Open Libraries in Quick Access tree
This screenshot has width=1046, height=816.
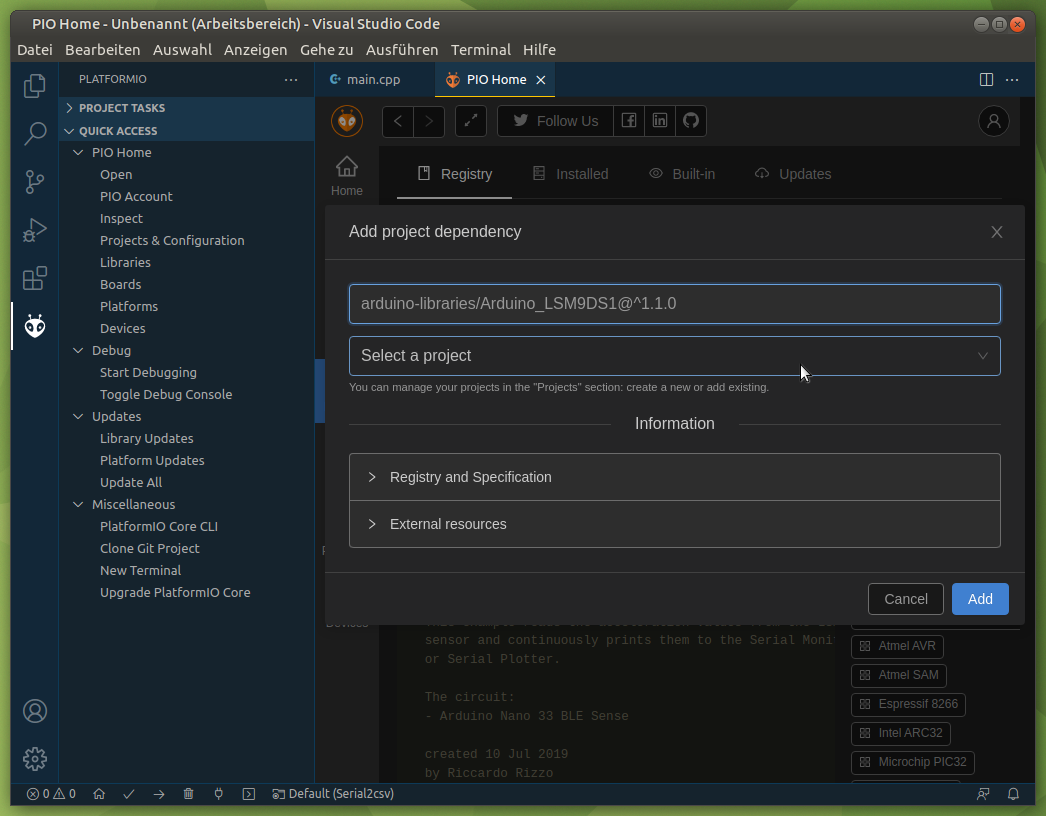(x=125, y=263)
